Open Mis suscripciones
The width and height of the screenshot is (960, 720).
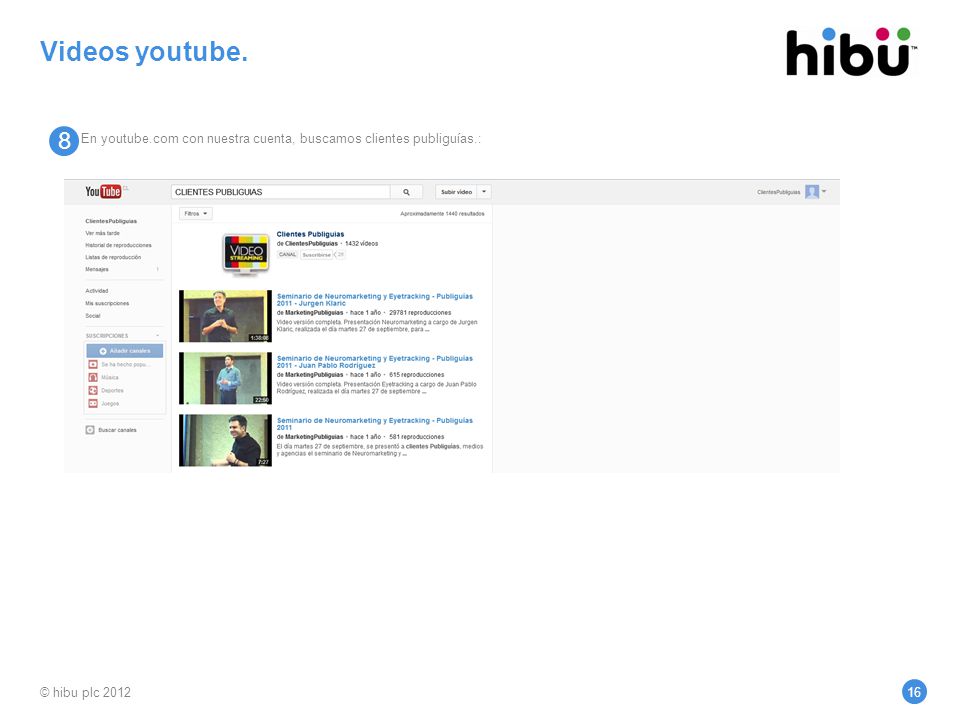click(x=107, y=303)
